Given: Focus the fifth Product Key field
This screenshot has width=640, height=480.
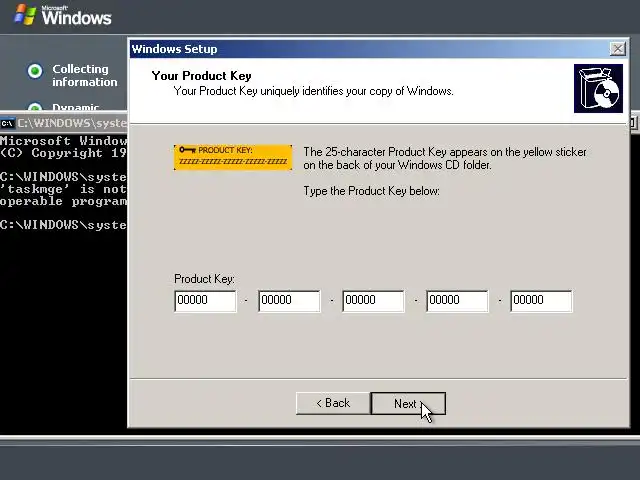Looking at the screenshot, I should click(541, 301).
